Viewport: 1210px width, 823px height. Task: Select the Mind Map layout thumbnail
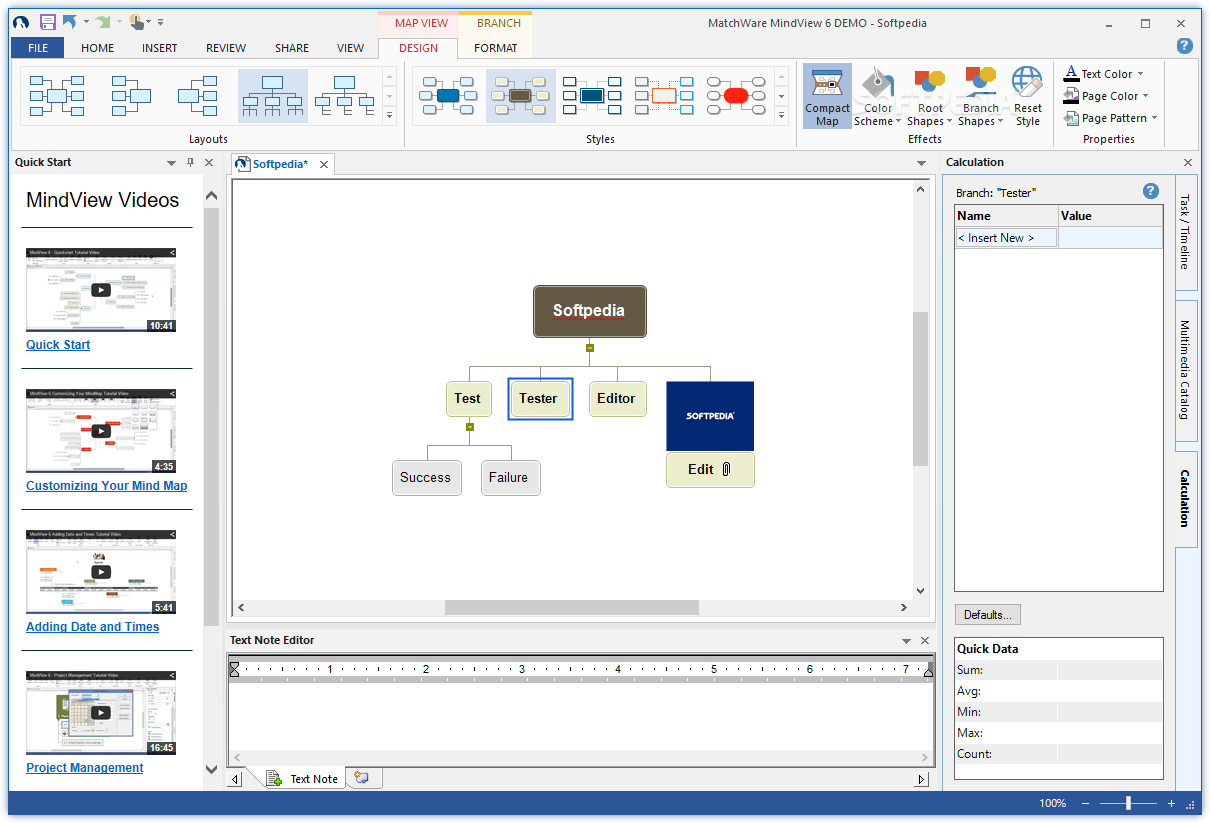coord(56,96)
